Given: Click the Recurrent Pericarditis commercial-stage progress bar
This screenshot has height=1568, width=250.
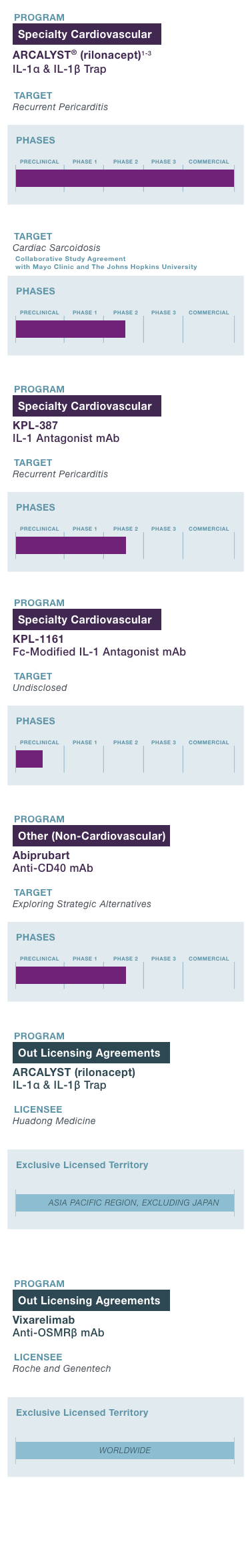Looking at the screenshot, I should click(125, 178).
